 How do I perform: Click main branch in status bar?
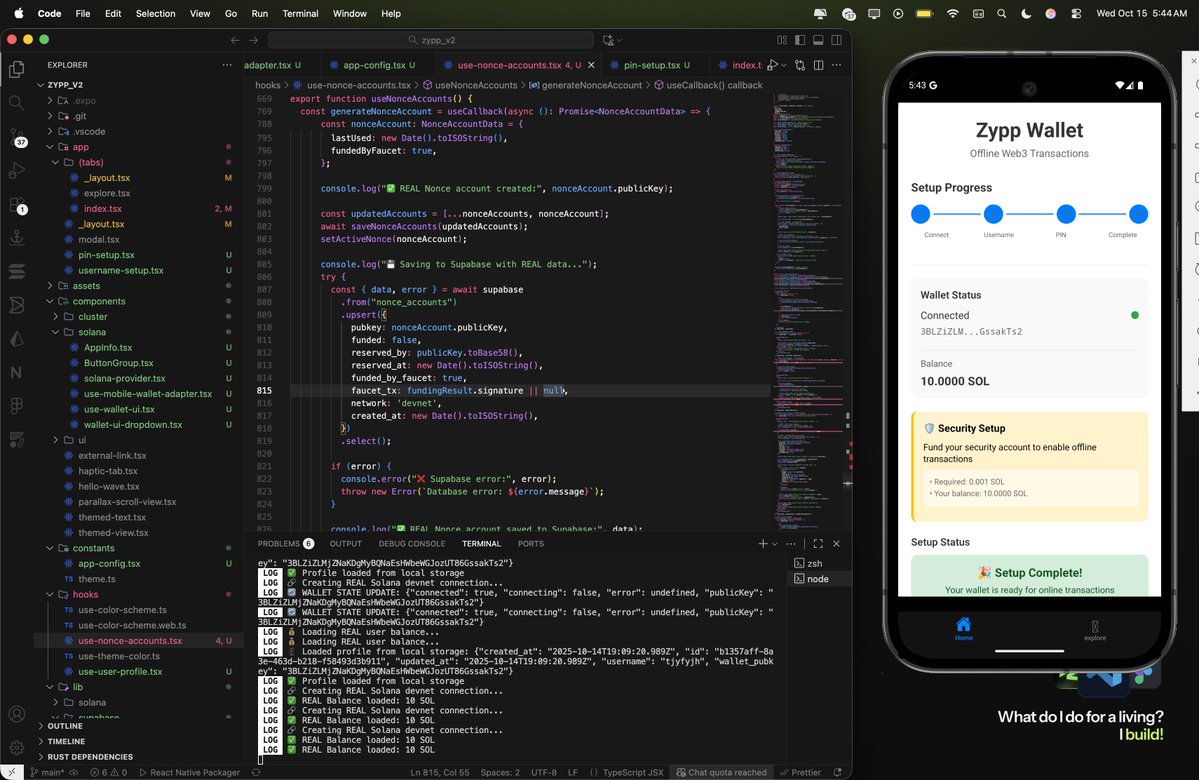coord(47,772)
